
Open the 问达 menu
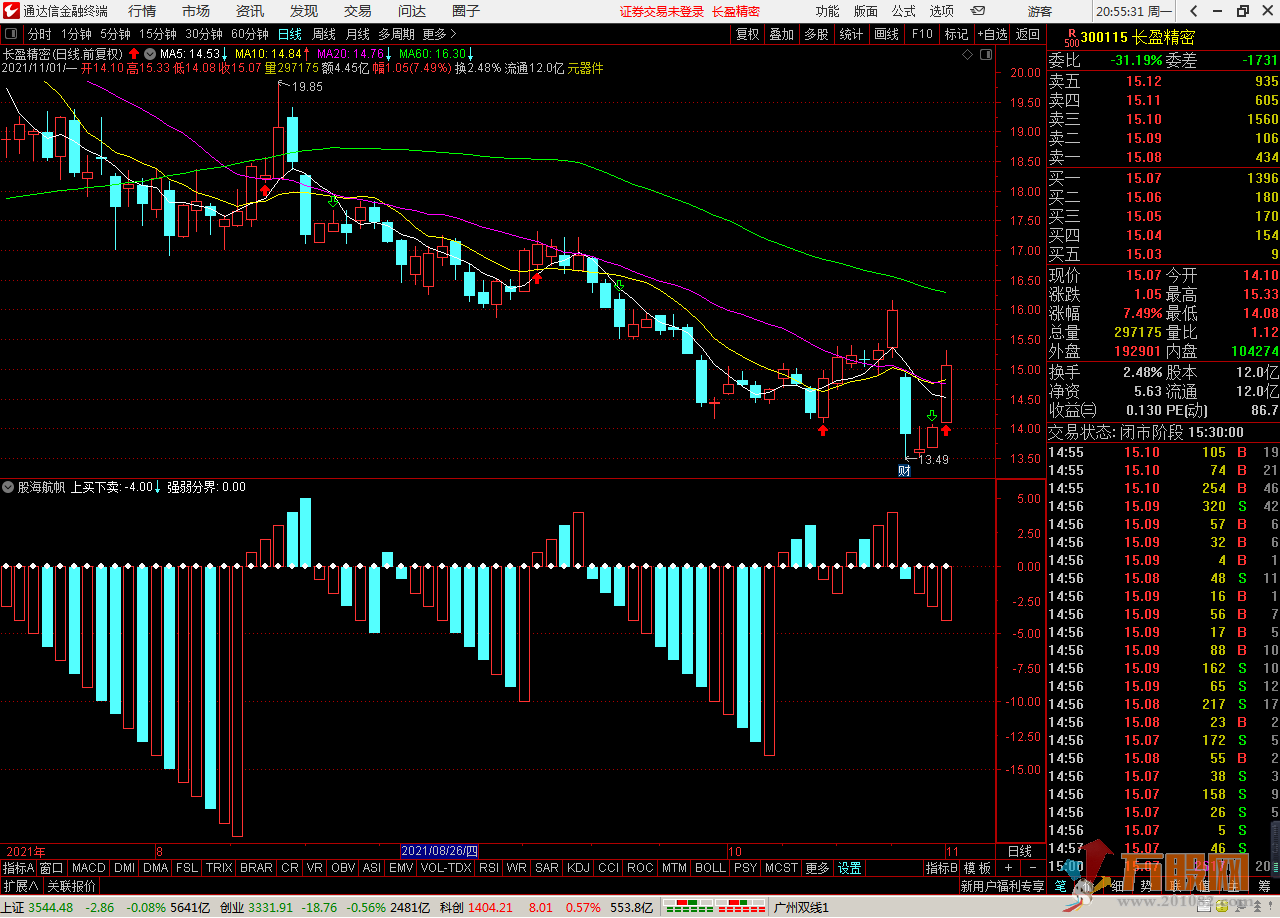click(x=412, y=11)
